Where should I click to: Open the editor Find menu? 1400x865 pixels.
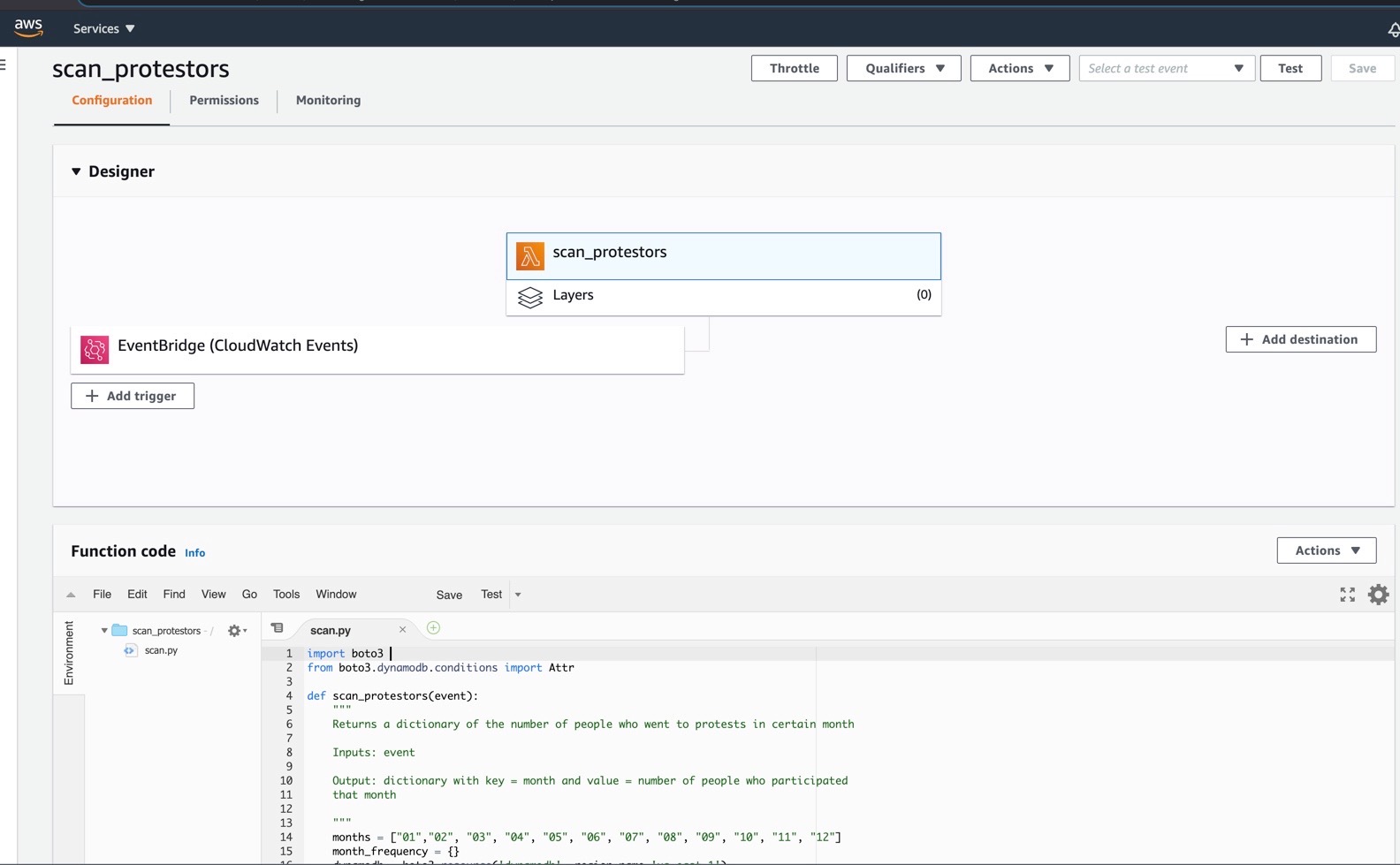(x=174, y=595)
